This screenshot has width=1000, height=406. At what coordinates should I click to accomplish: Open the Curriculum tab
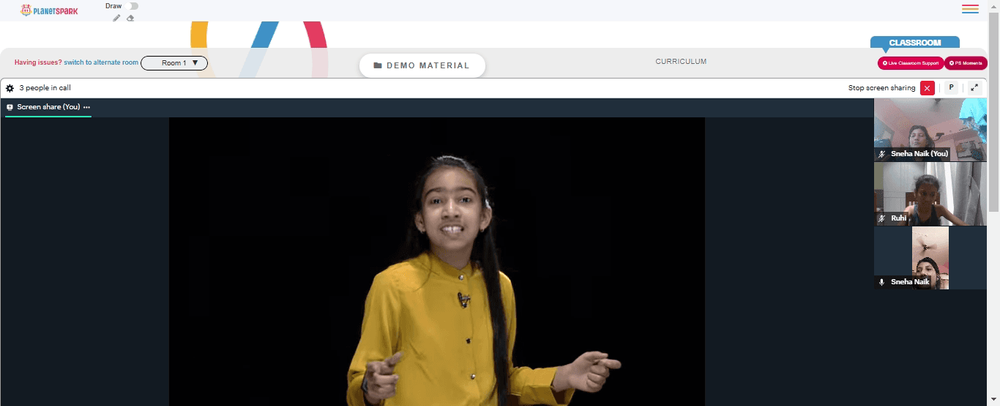pyautogui.click(x=680, y=62)
